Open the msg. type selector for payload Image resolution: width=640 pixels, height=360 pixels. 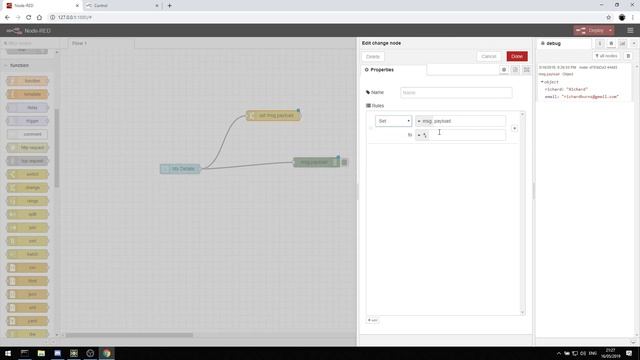coord(424,121)
